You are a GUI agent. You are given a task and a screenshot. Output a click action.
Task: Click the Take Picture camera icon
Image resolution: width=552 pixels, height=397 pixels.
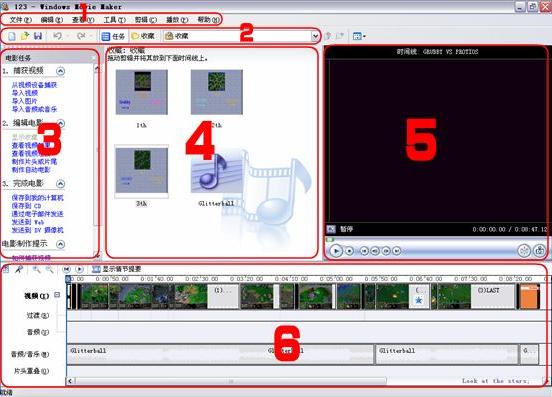point(539,251)
